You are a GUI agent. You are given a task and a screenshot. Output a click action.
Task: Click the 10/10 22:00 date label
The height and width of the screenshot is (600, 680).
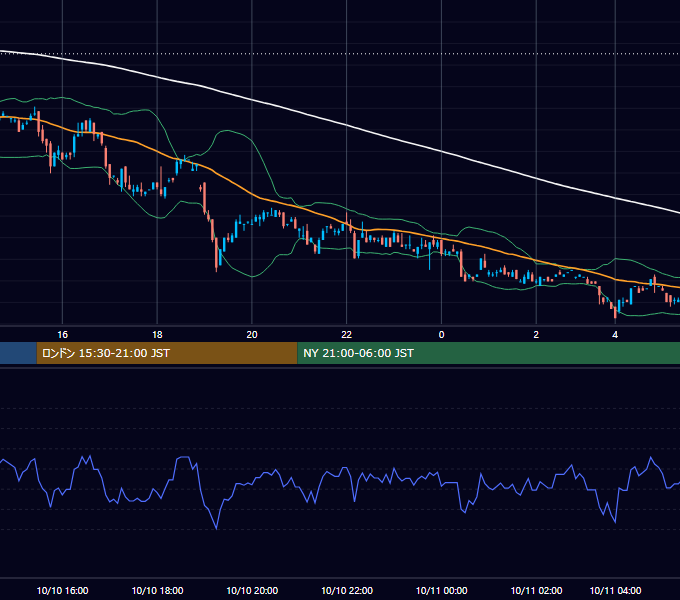point(347,590)
